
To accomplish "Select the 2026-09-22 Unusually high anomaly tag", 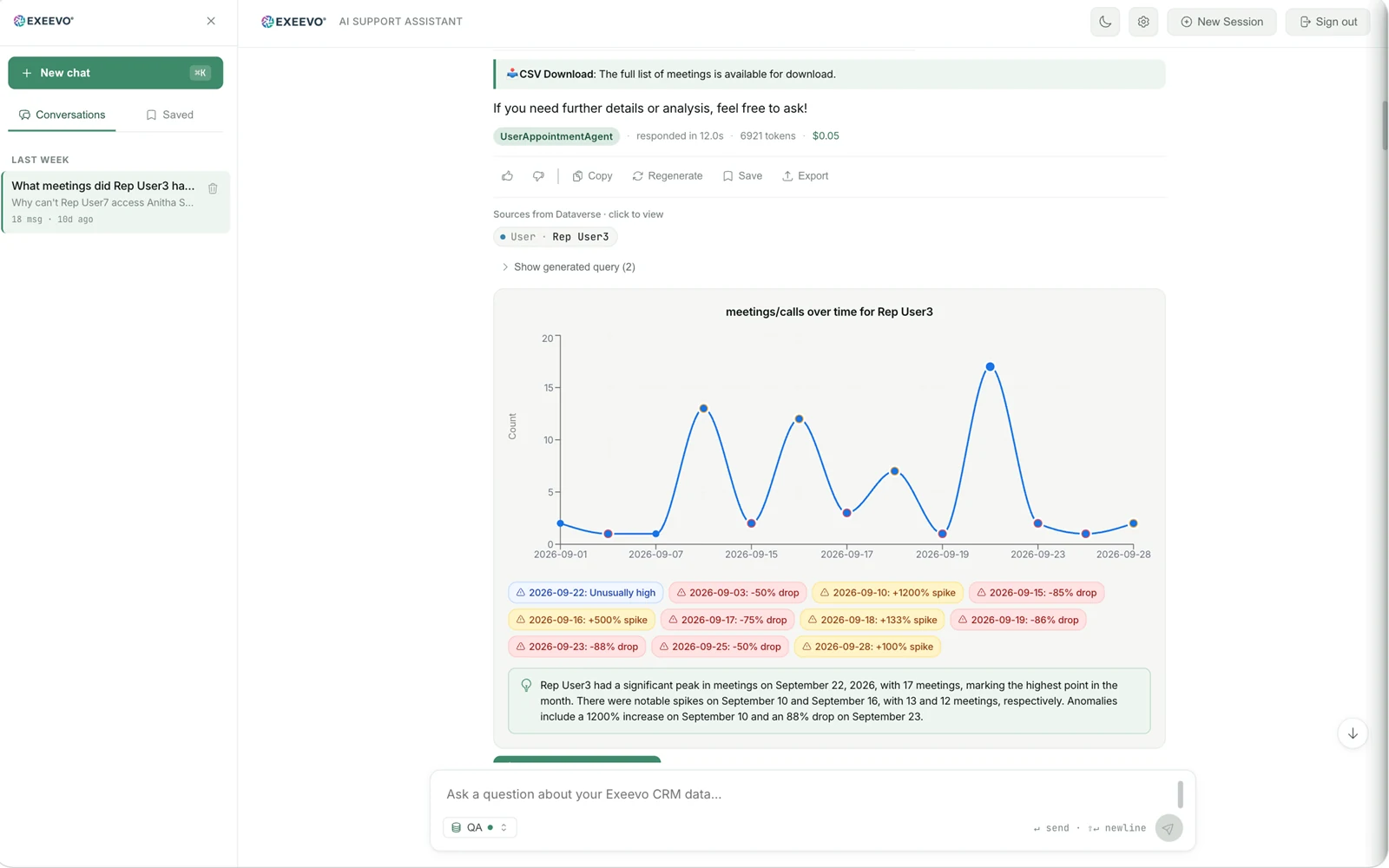I will pos(585,593).
